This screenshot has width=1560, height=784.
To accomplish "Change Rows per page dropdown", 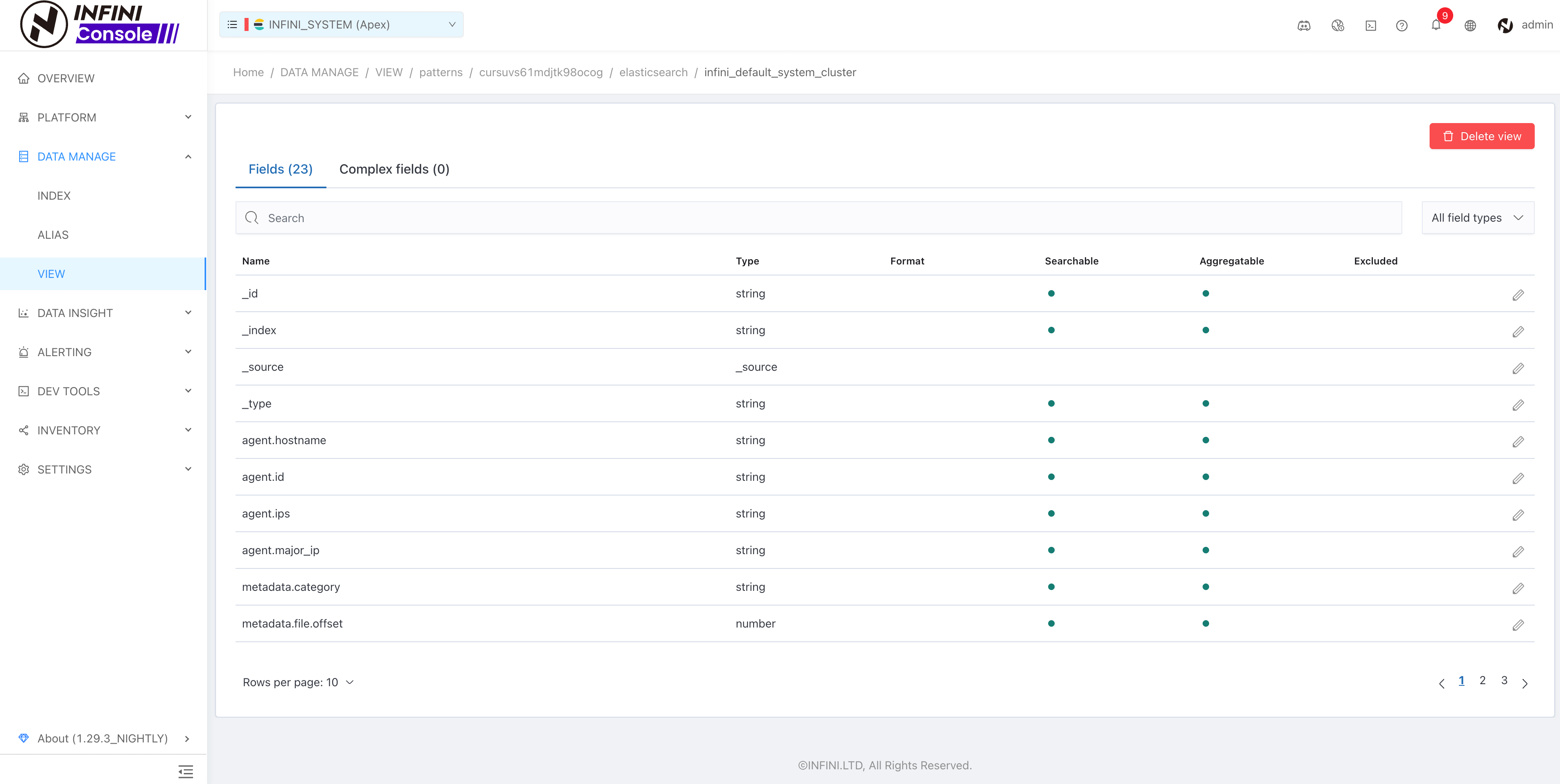I will (299, 682).
